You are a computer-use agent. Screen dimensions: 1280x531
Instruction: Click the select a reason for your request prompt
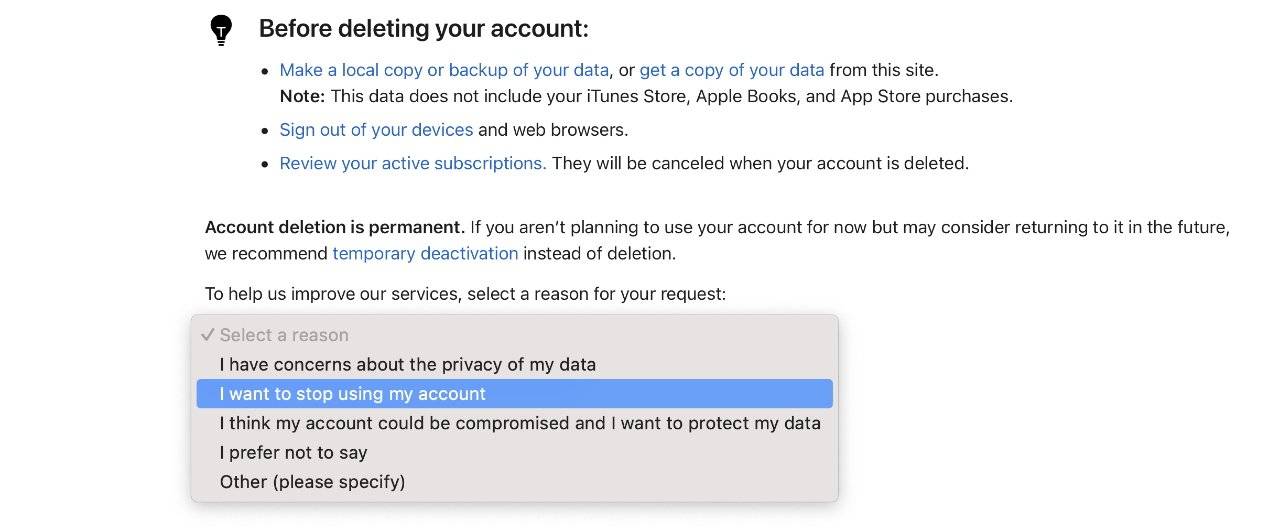465,294
